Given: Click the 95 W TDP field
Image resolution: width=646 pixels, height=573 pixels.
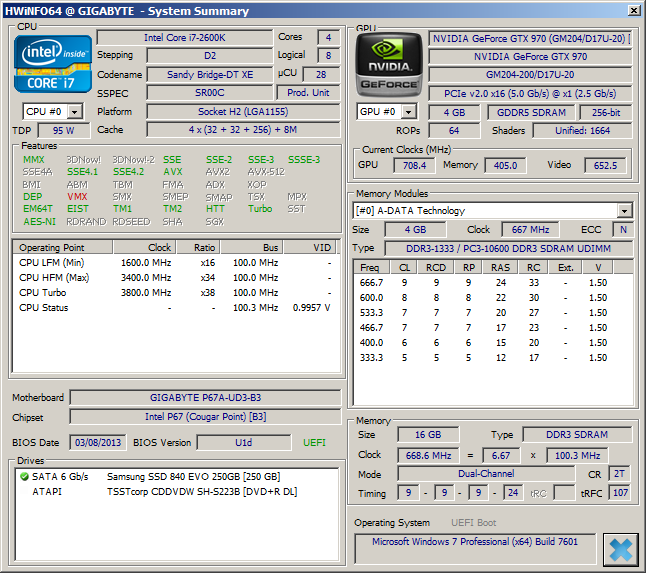Looking at the screenshot, I should pyautogui.click(x=63, y=131).
